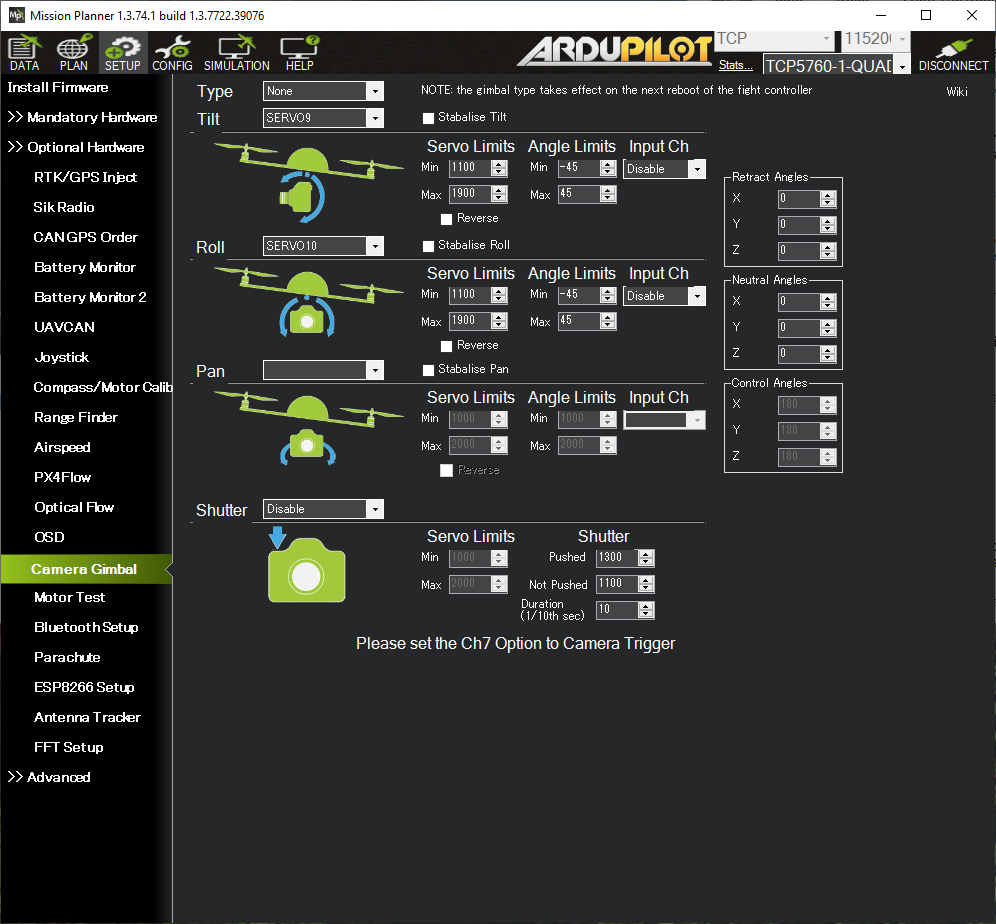Enable the Stabalise Tilt checkbox

(x=429, y=117)
